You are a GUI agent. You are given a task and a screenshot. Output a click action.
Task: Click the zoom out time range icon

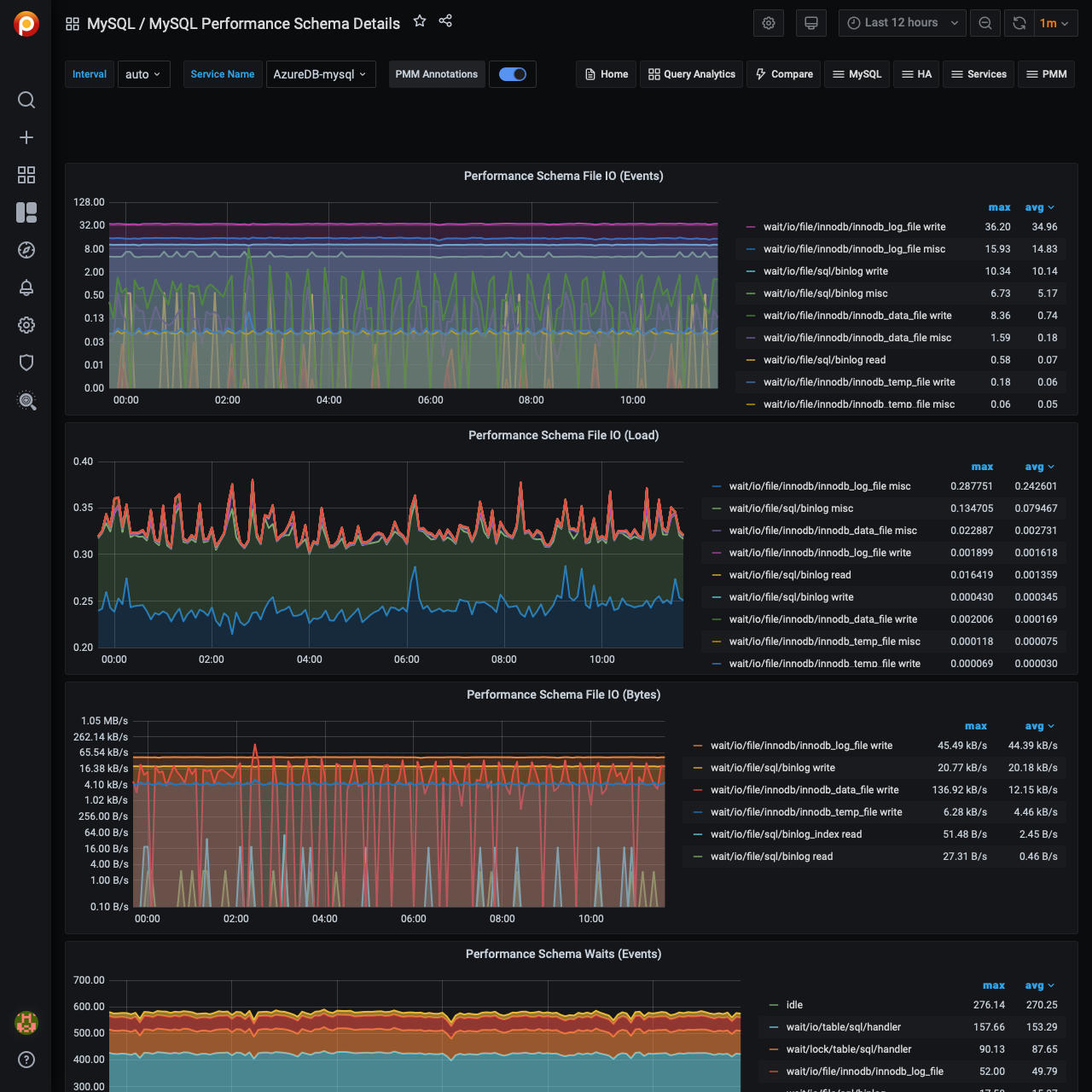(x=985, y=23)
